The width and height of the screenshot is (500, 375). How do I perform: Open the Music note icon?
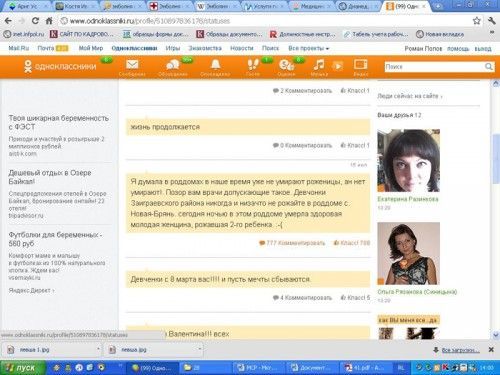pos(319,64)
